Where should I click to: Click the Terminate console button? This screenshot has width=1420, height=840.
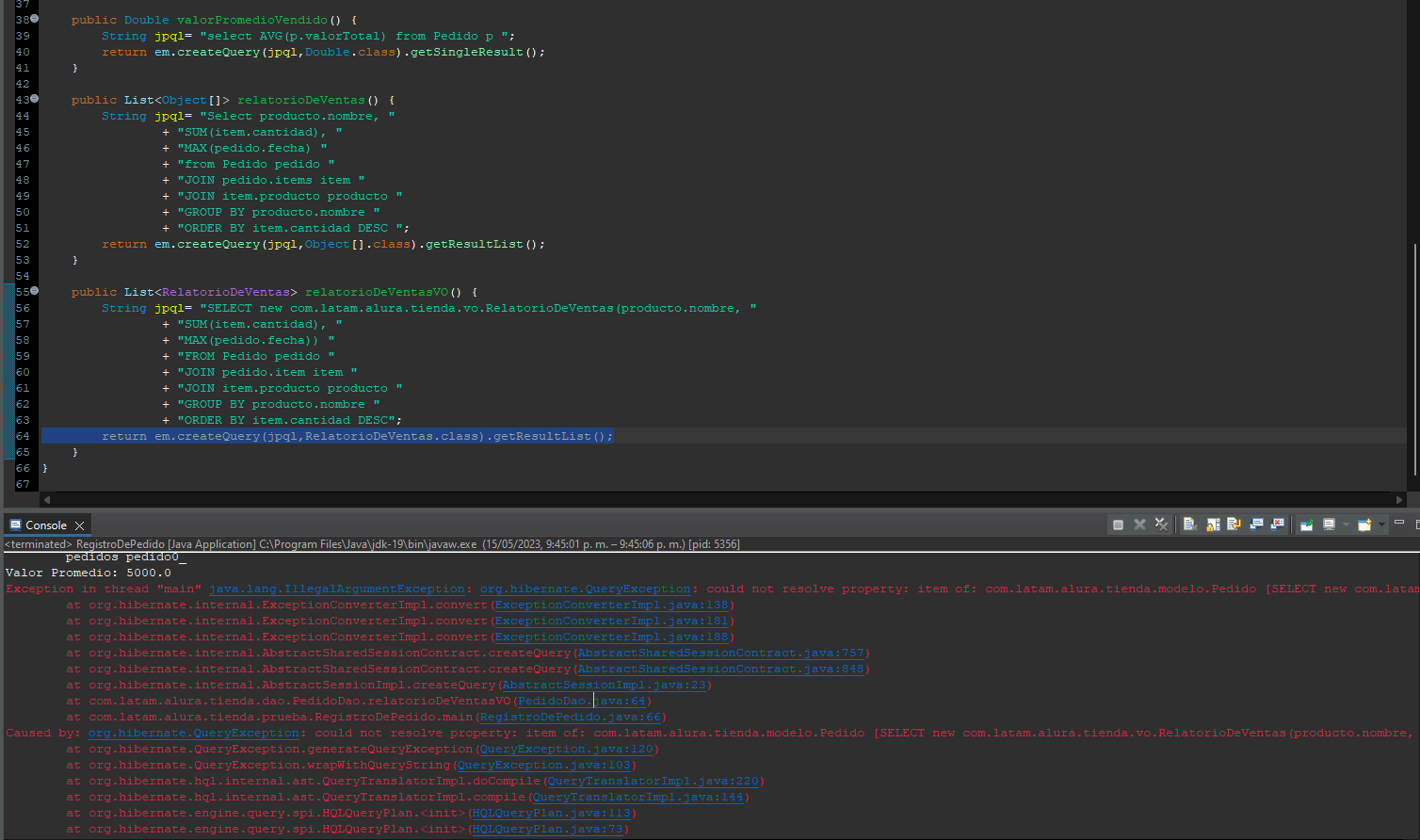tap(1118, 525)
